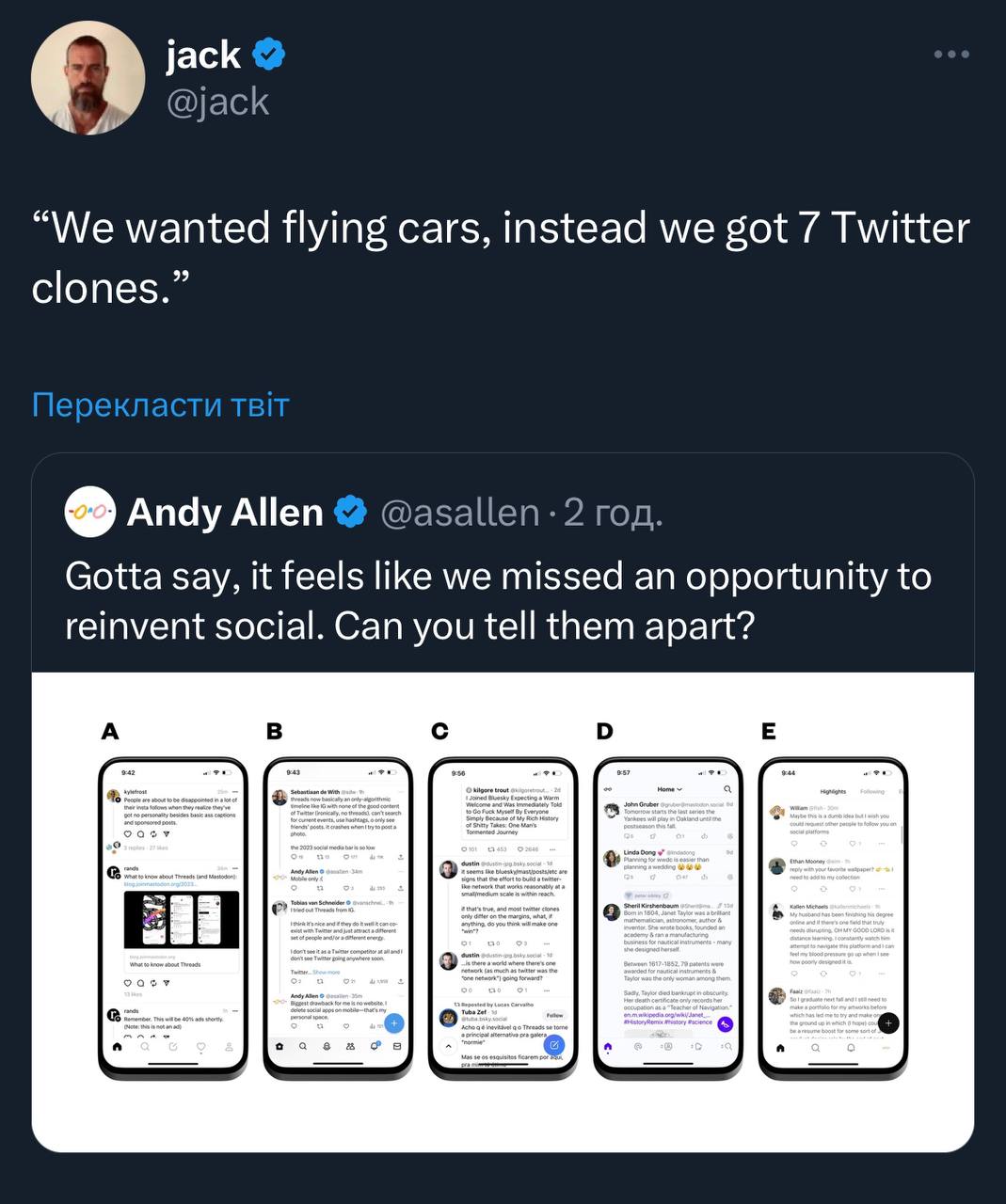Click Andy Allen's verified badge
Screen dimensions: 1006x1204
coord(351,513)
